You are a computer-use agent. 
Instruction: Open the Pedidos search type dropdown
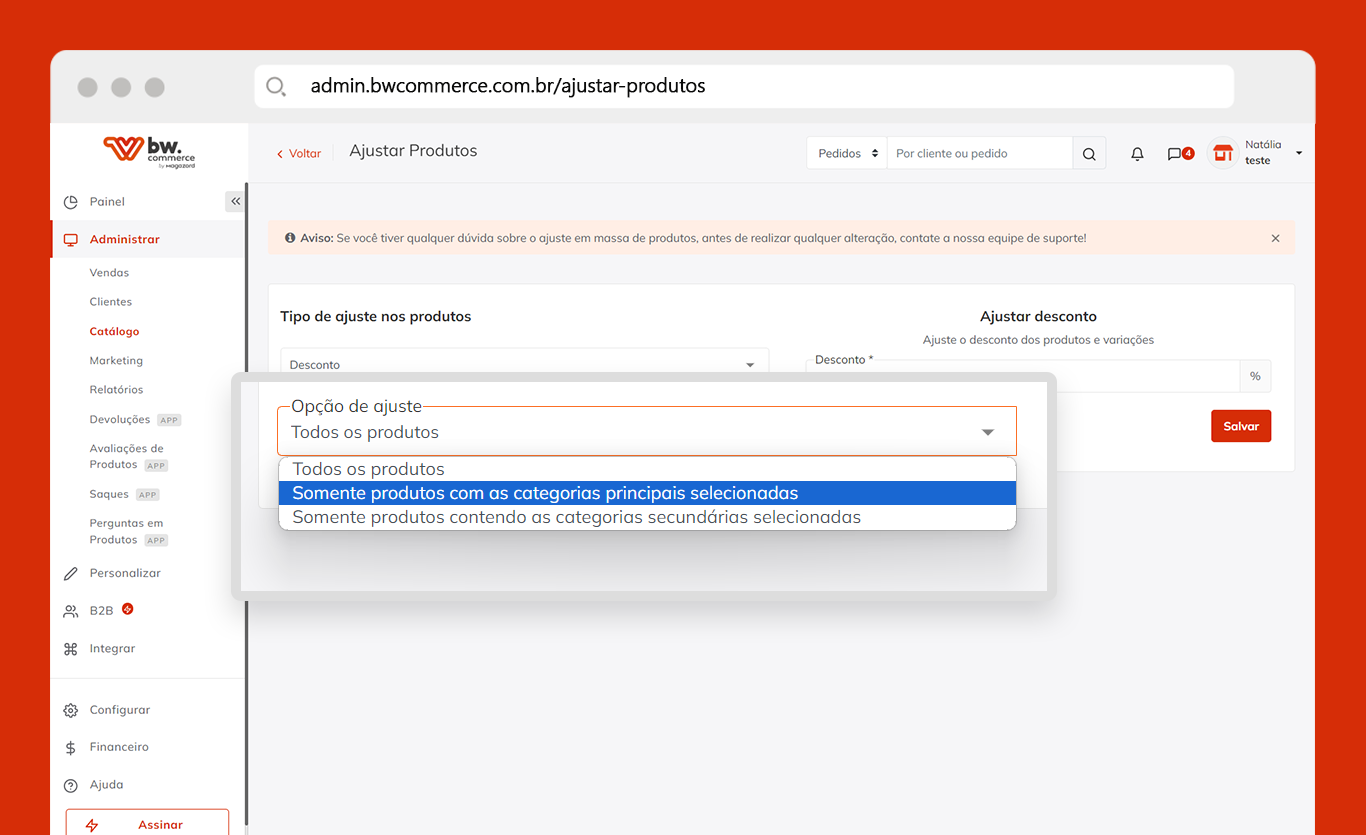pyautogui.click(x=847, y=154)
